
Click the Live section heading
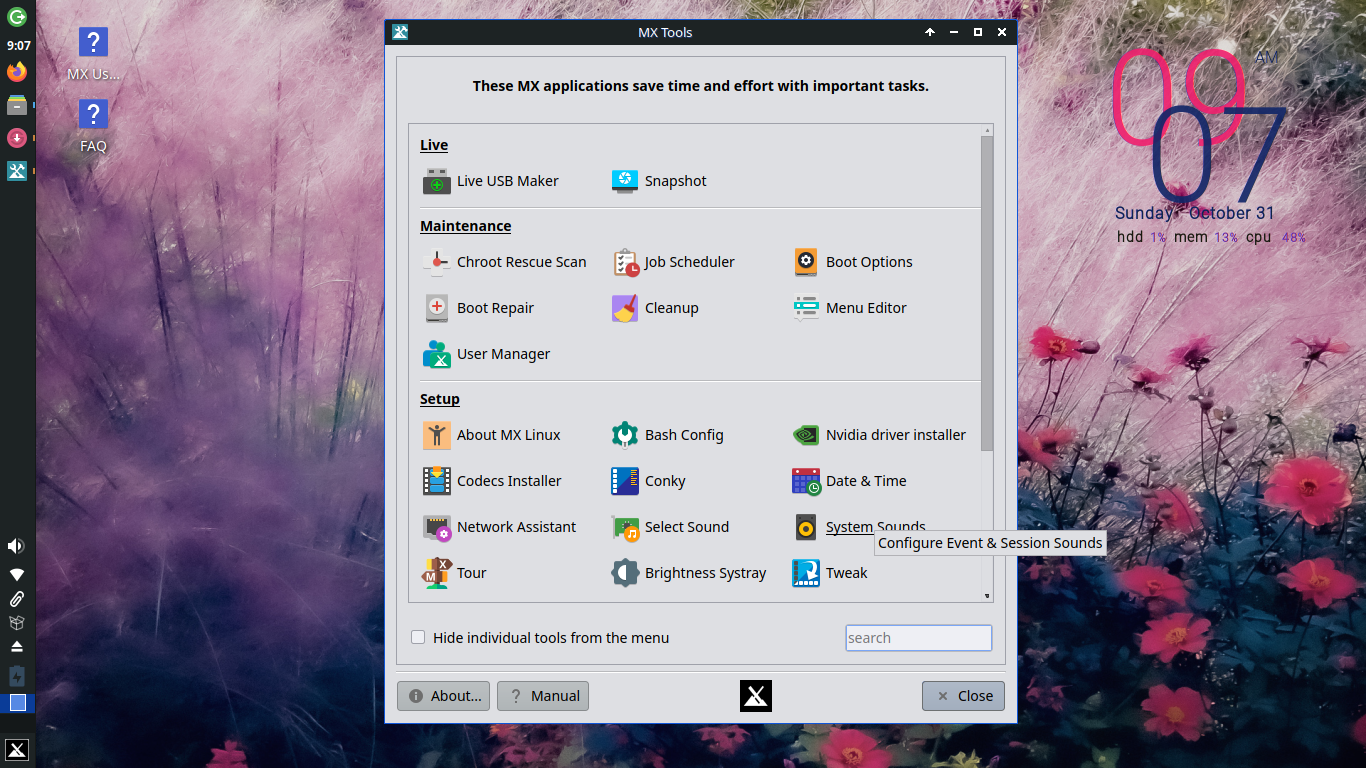(x=434, y=145)
